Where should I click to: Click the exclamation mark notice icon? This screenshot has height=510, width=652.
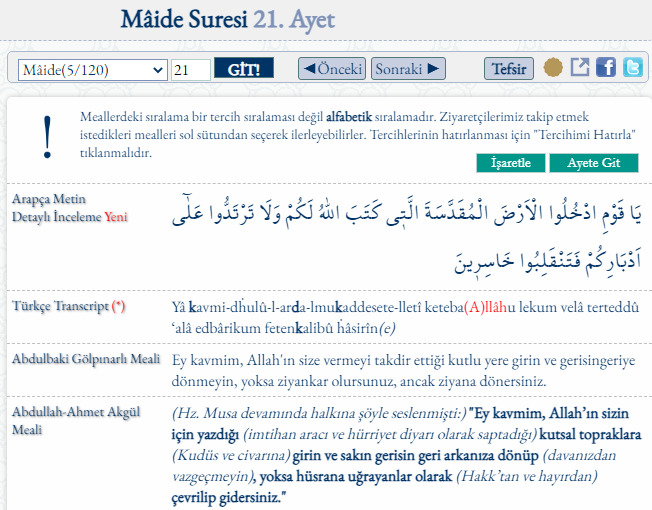tap(47, 137)
